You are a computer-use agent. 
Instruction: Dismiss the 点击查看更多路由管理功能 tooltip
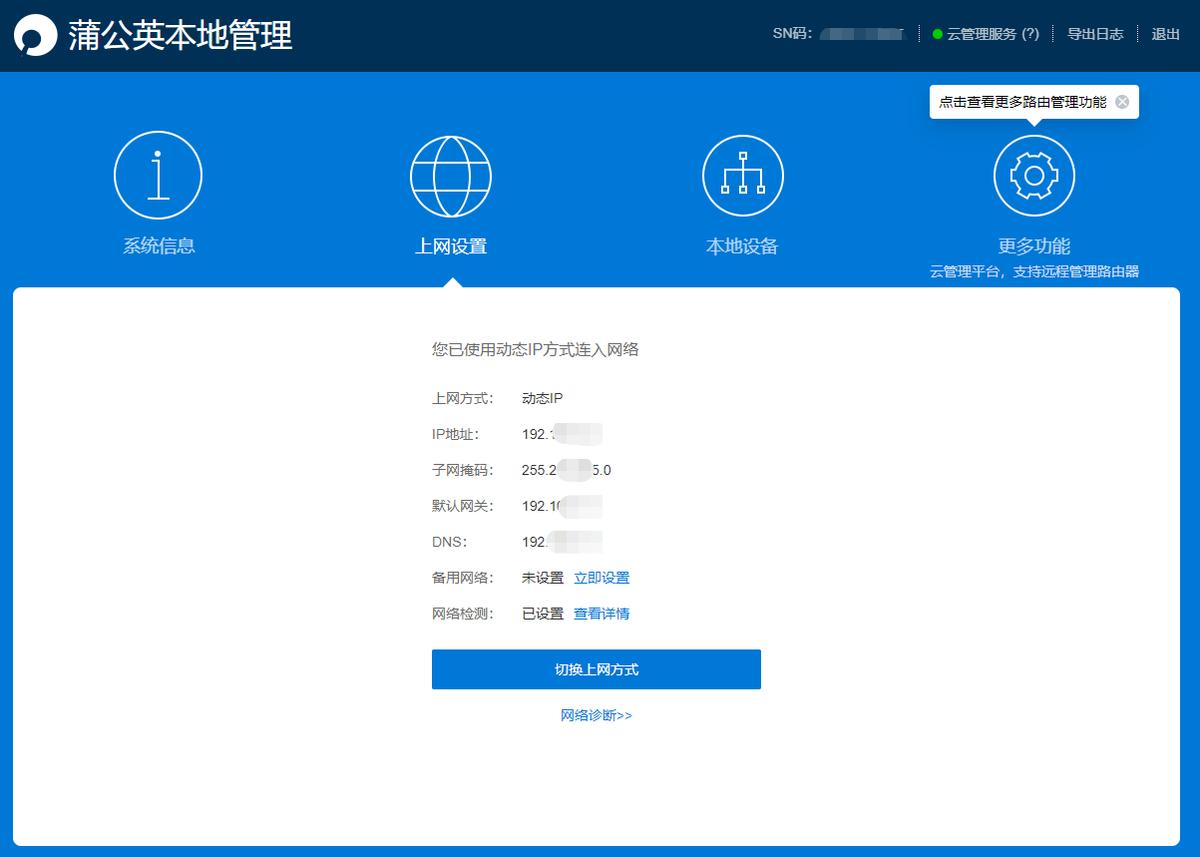[1122, 101]
